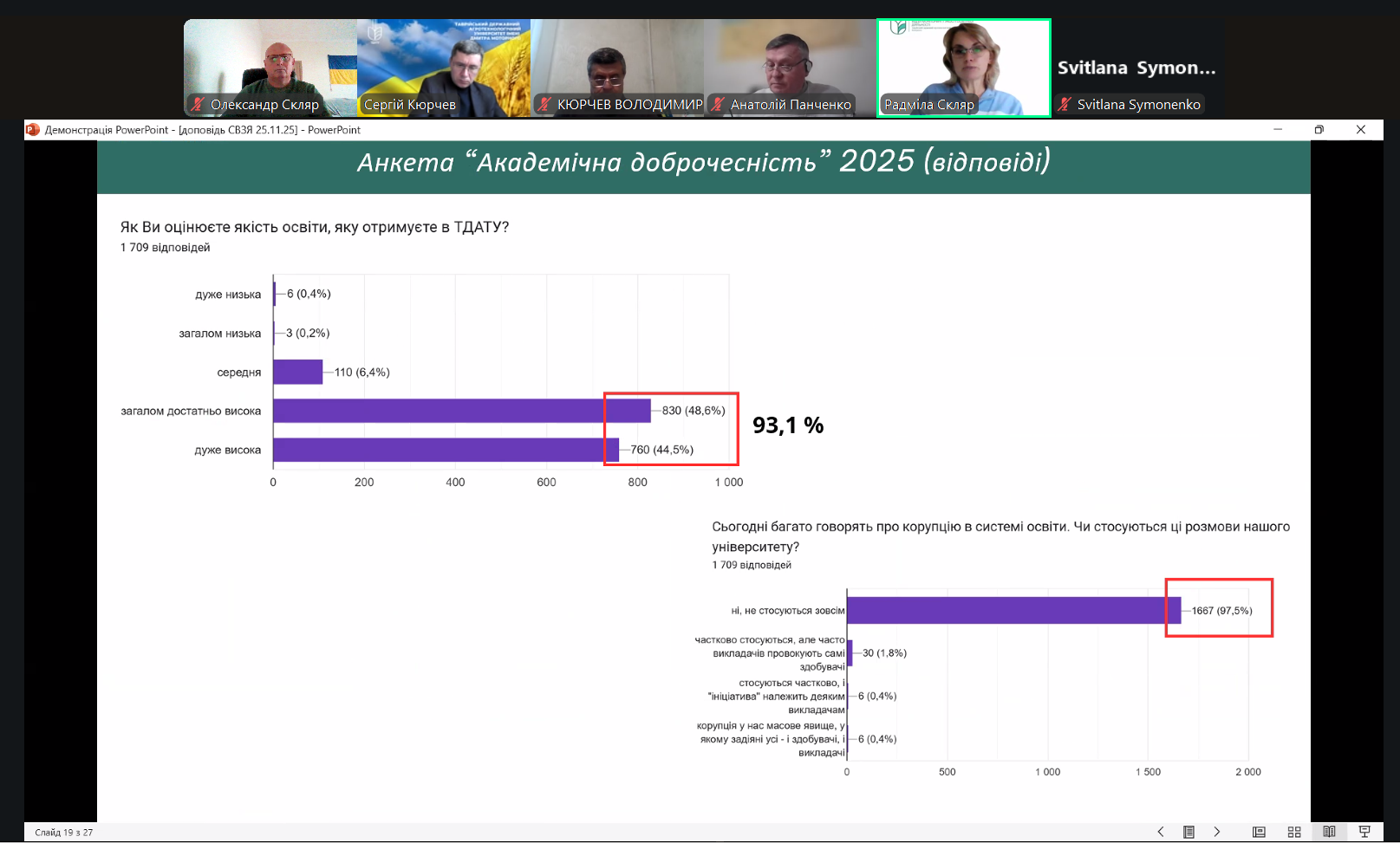The image size is (1400, 843).
Task: Advance to next slide using status bar arrow
Action: point(1217,832)
